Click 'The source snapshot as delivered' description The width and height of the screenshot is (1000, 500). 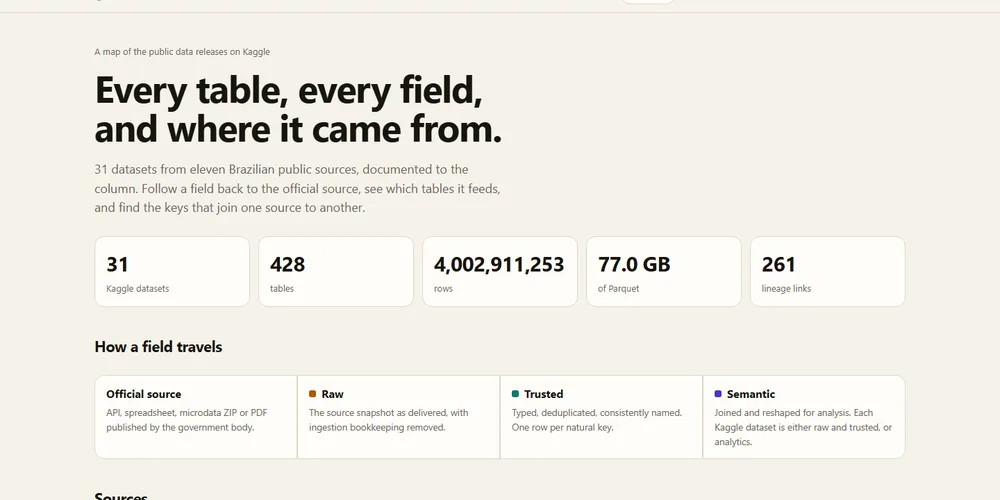[x=389, y=420]
